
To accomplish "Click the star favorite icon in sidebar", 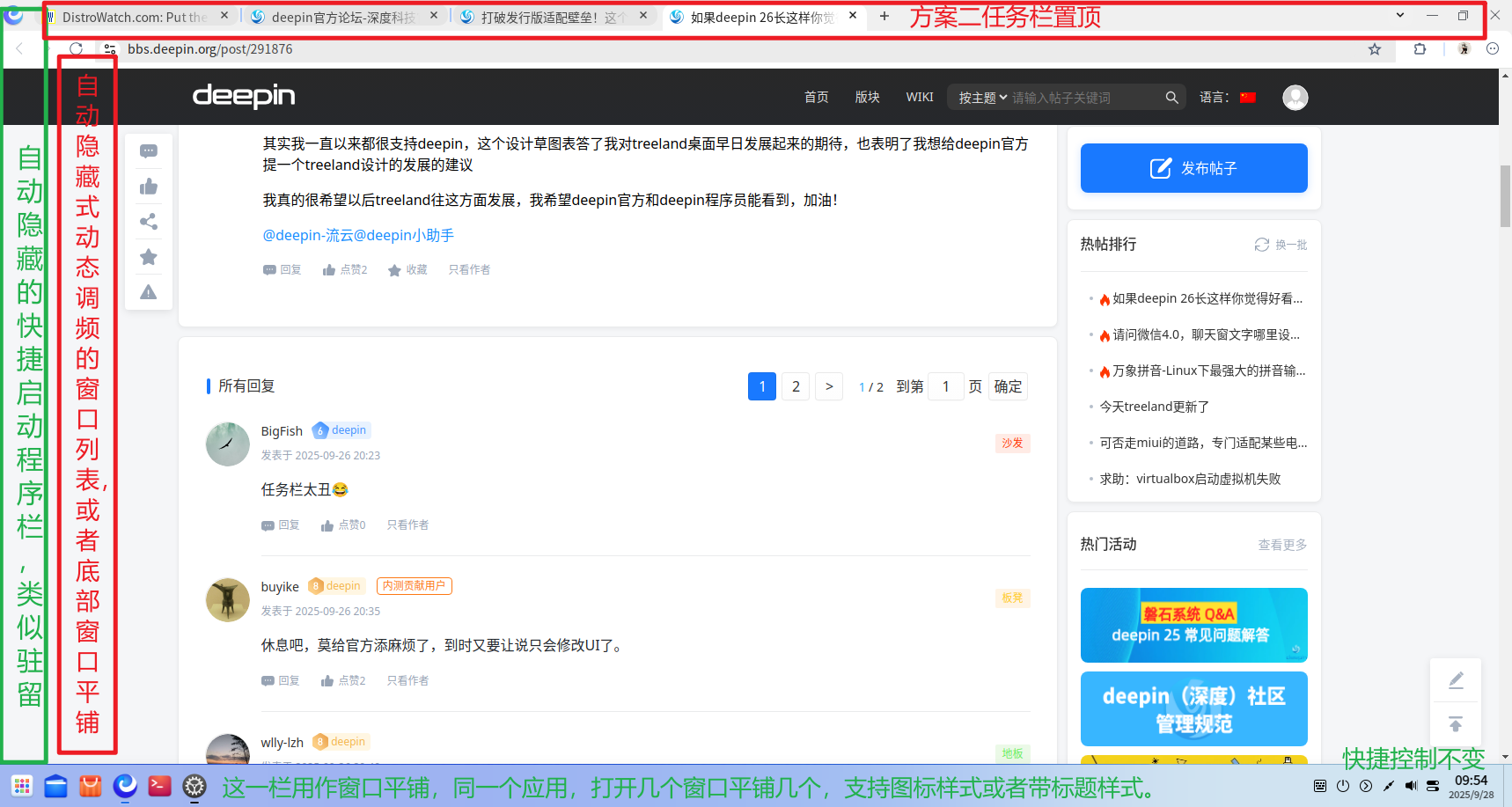I will tap(149, 257).
